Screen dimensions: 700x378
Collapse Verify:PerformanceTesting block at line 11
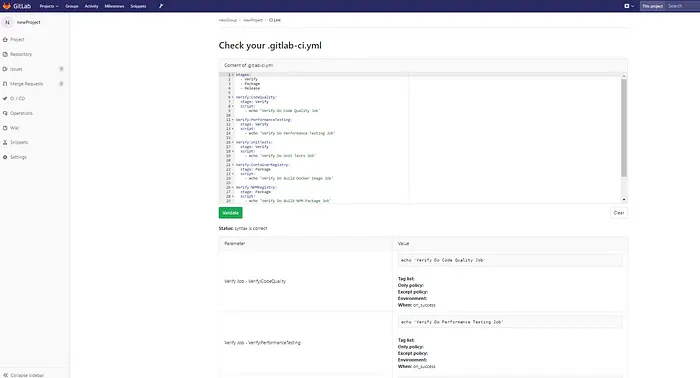tap(233, 120)
